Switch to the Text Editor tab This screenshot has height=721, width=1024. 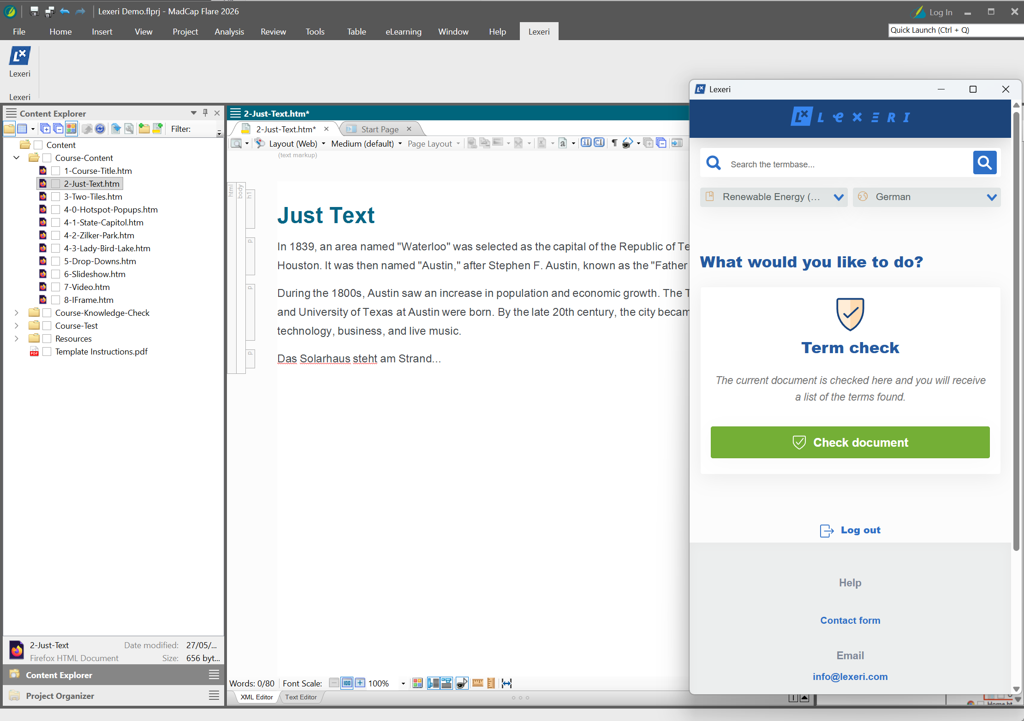[x=300, y=697]
